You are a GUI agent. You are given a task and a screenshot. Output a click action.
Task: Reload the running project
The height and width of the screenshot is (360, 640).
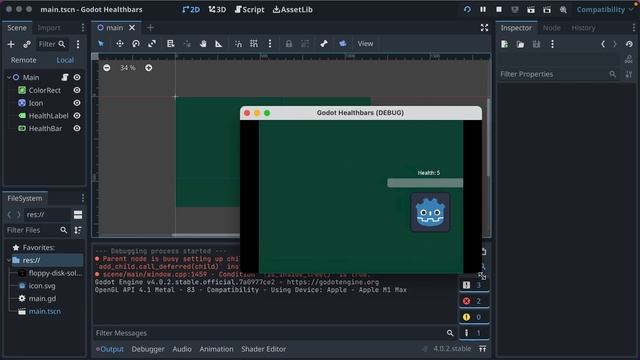click(x=467, y=9)
